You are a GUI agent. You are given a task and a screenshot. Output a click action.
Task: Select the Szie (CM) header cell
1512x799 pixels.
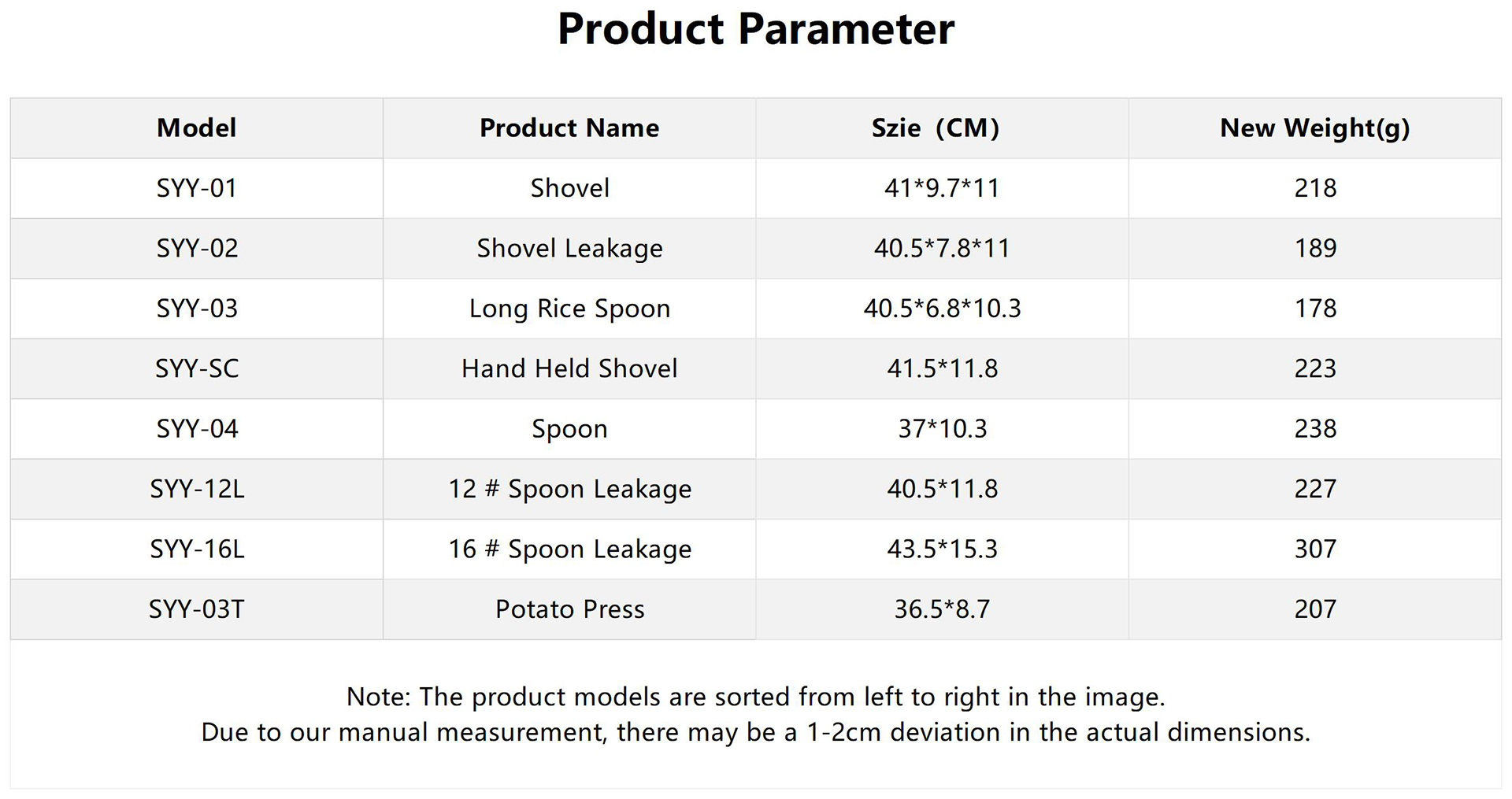pos(942,128)
